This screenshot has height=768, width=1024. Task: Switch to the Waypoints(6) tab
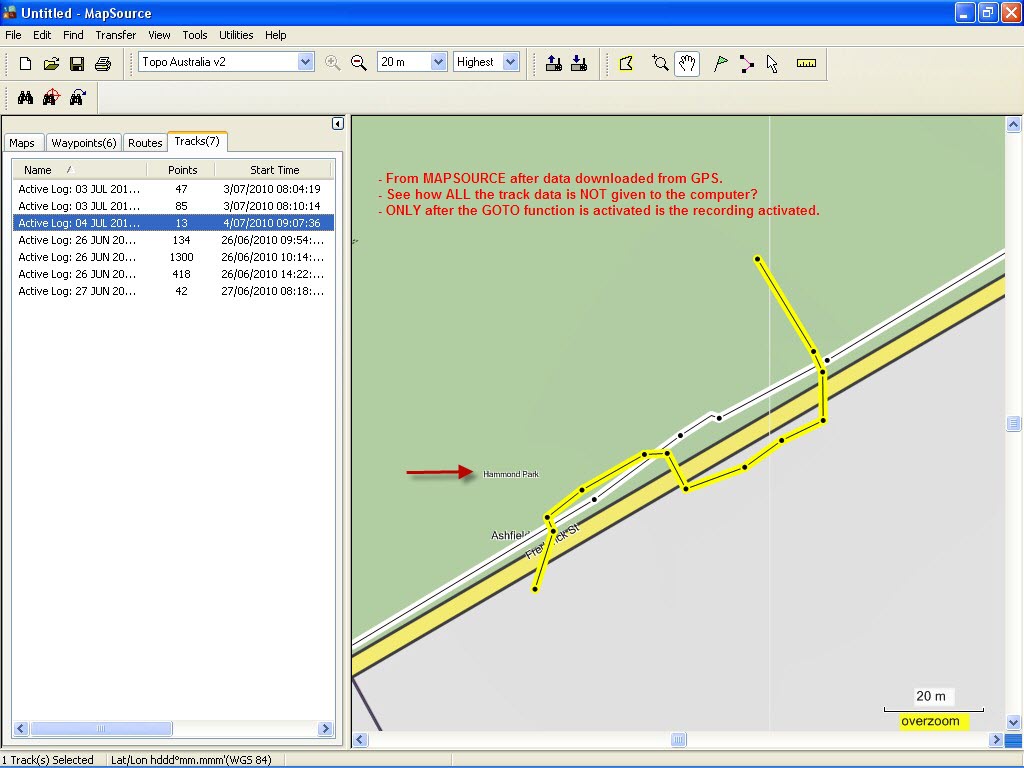(84, 143)
